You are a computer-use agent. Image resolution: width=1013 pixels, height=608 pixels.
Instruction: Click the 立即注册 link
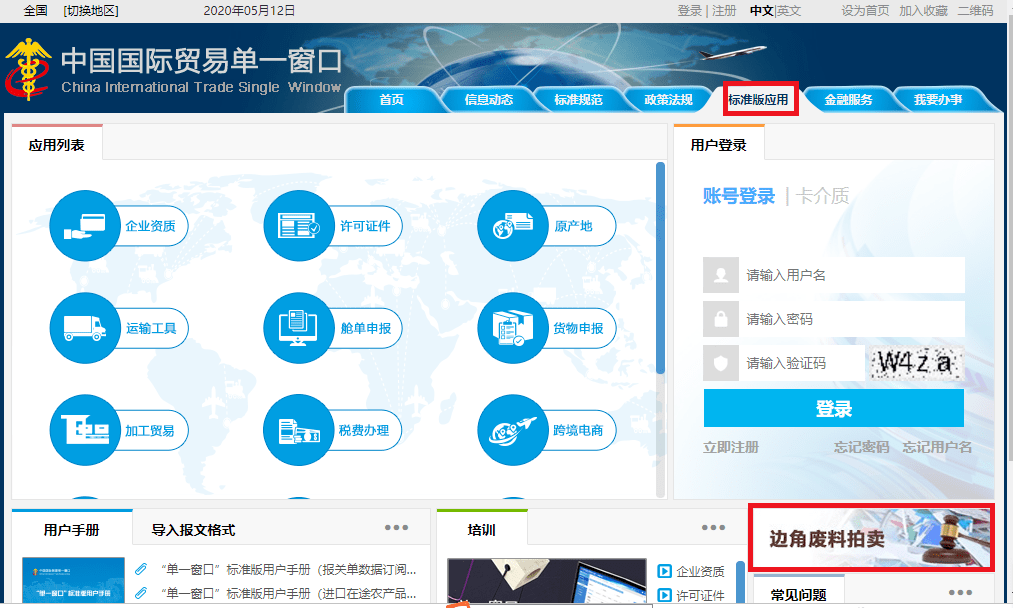(731, 447)
